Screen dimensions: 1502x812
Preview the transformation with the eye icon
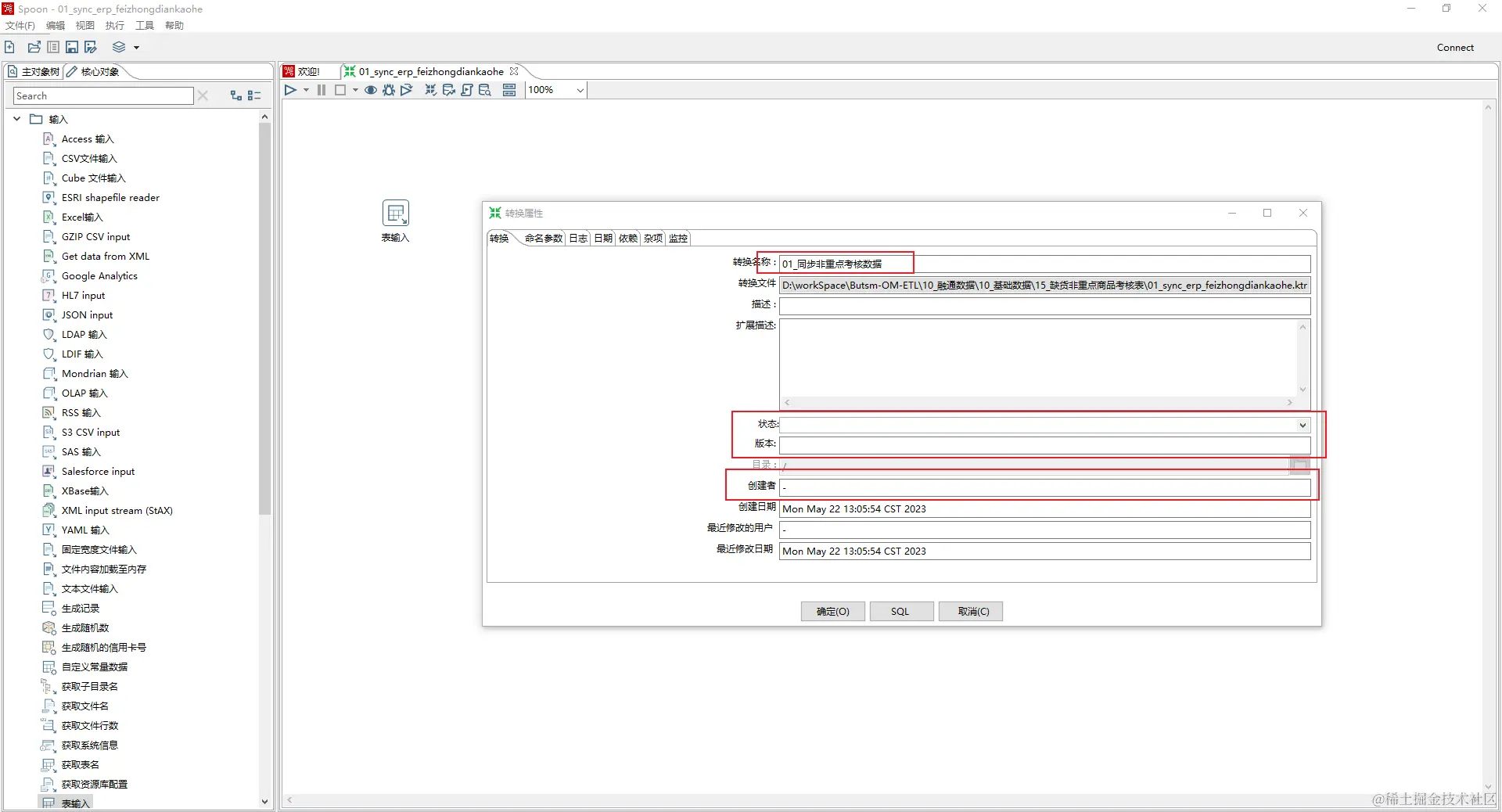click(x=371, y=90)
